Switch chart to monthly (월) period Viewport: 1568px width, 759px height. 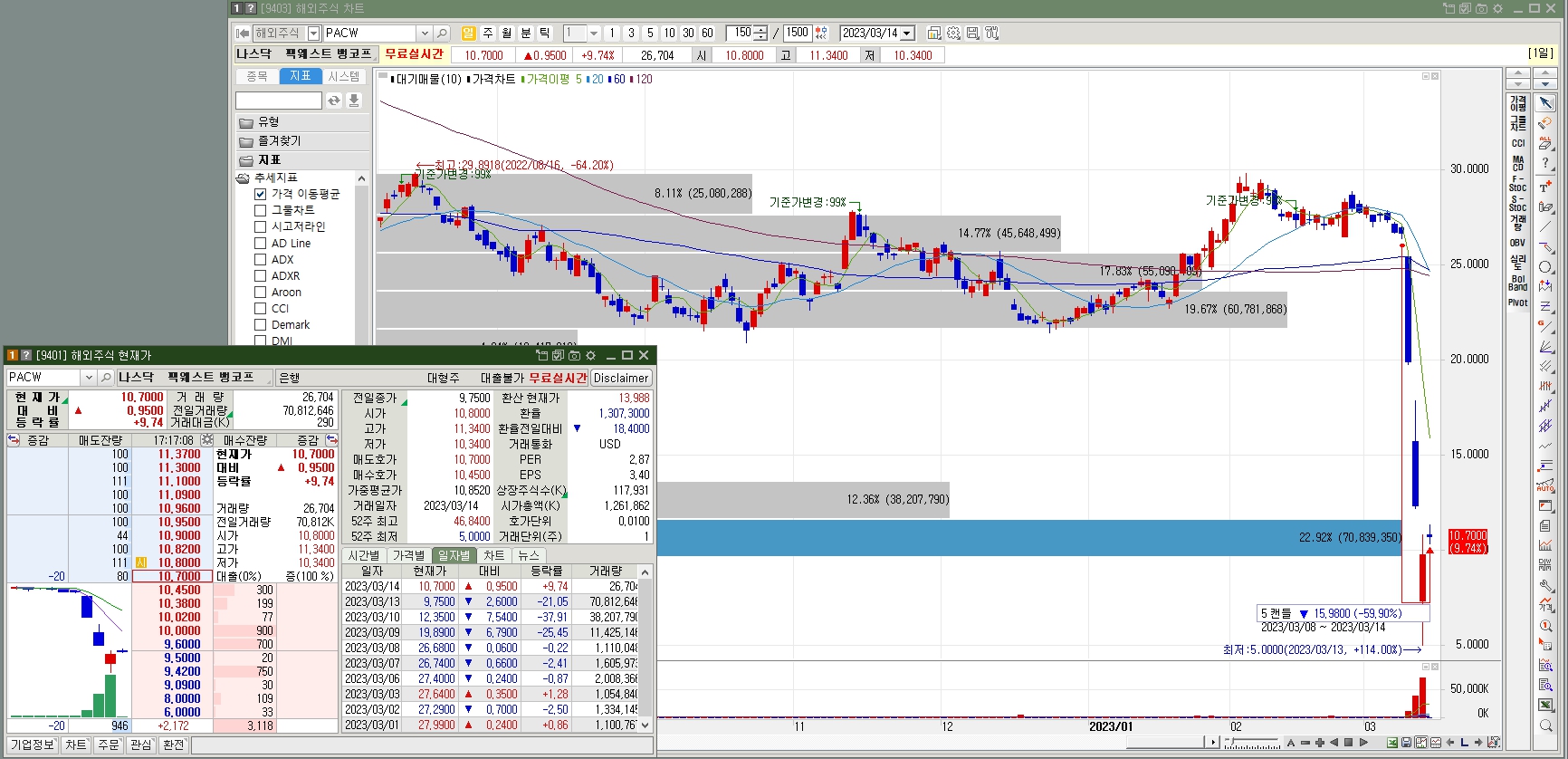coord(506,33)
